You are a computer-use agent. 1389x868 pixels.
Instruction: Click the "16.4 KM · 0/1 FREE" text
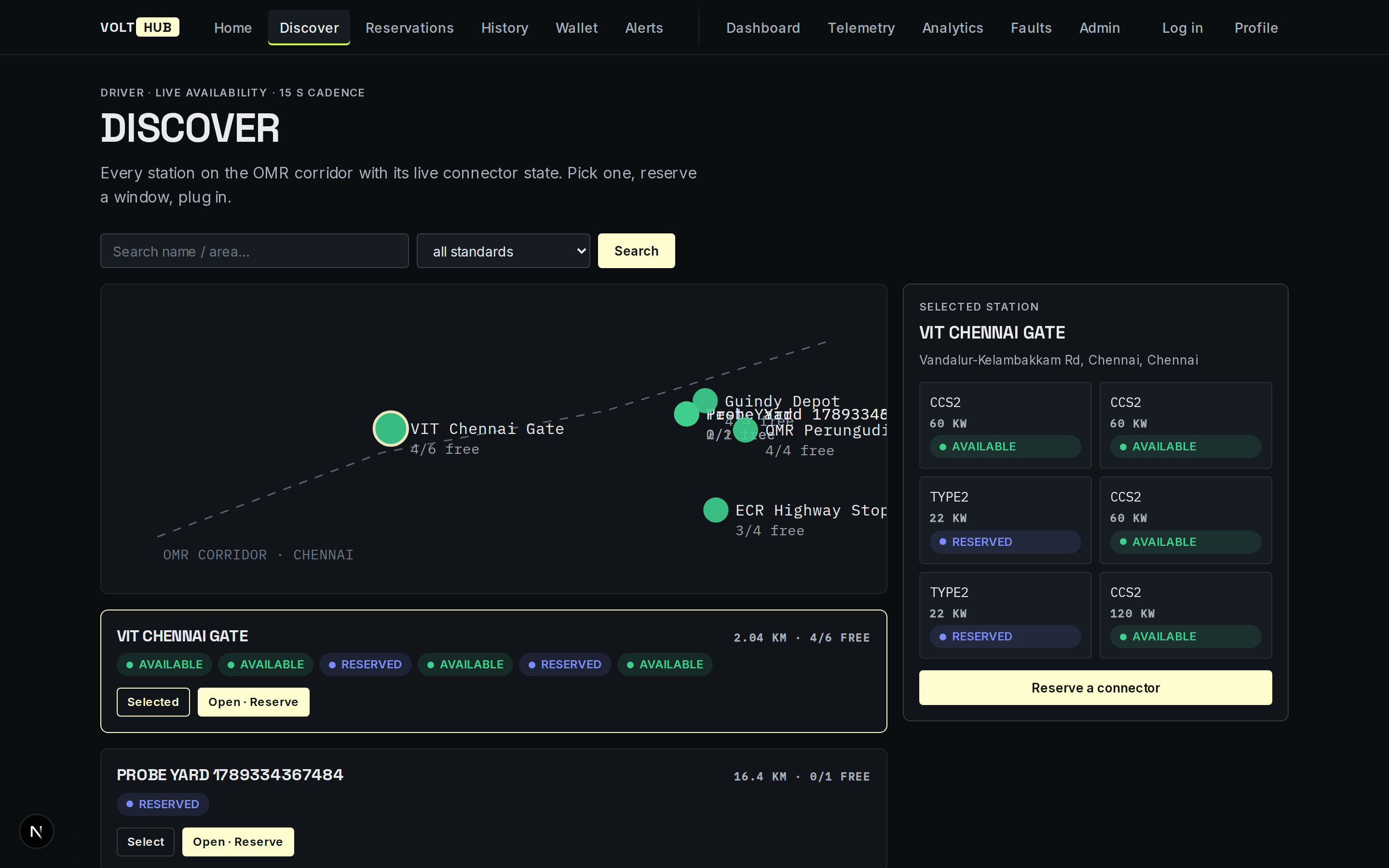pos(801,776)
